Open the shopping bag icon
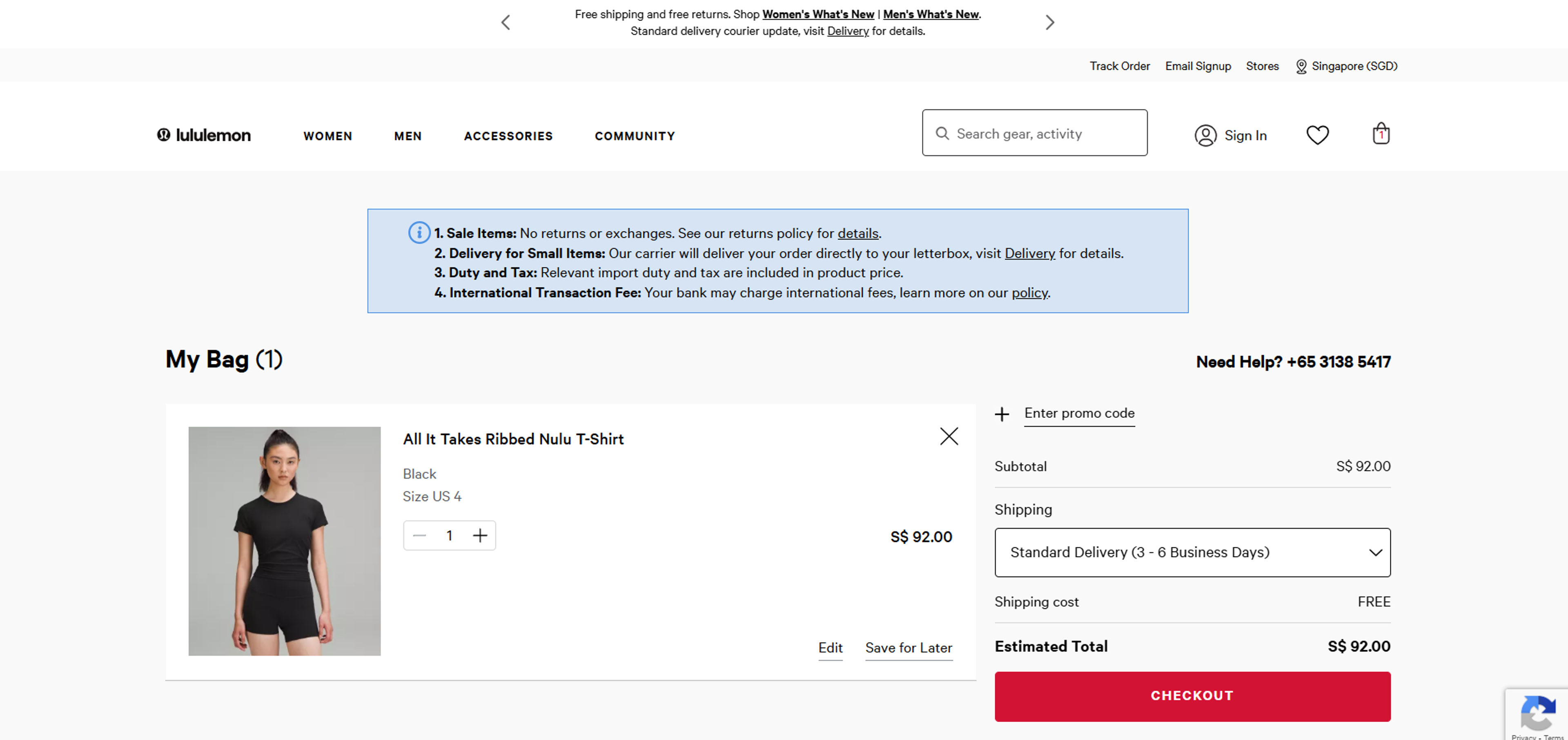The width and height of the screenshot is (1568, 740). [x=1381, y=133]
